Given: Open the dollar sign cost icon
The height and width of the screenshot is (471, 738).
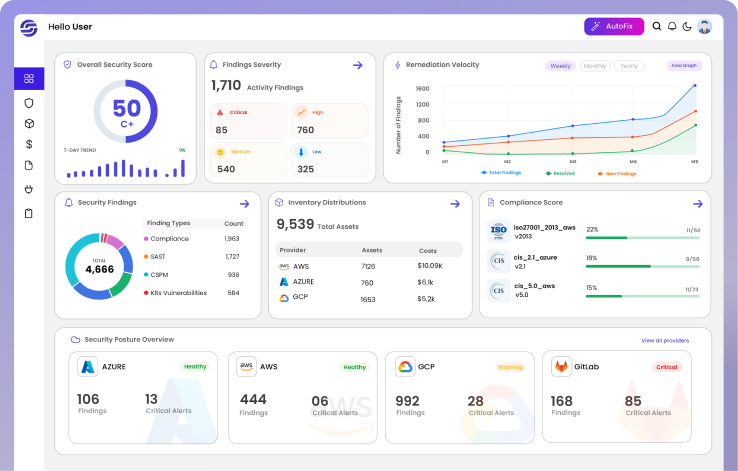Looking at the screenshot, I should coord(29,144).
